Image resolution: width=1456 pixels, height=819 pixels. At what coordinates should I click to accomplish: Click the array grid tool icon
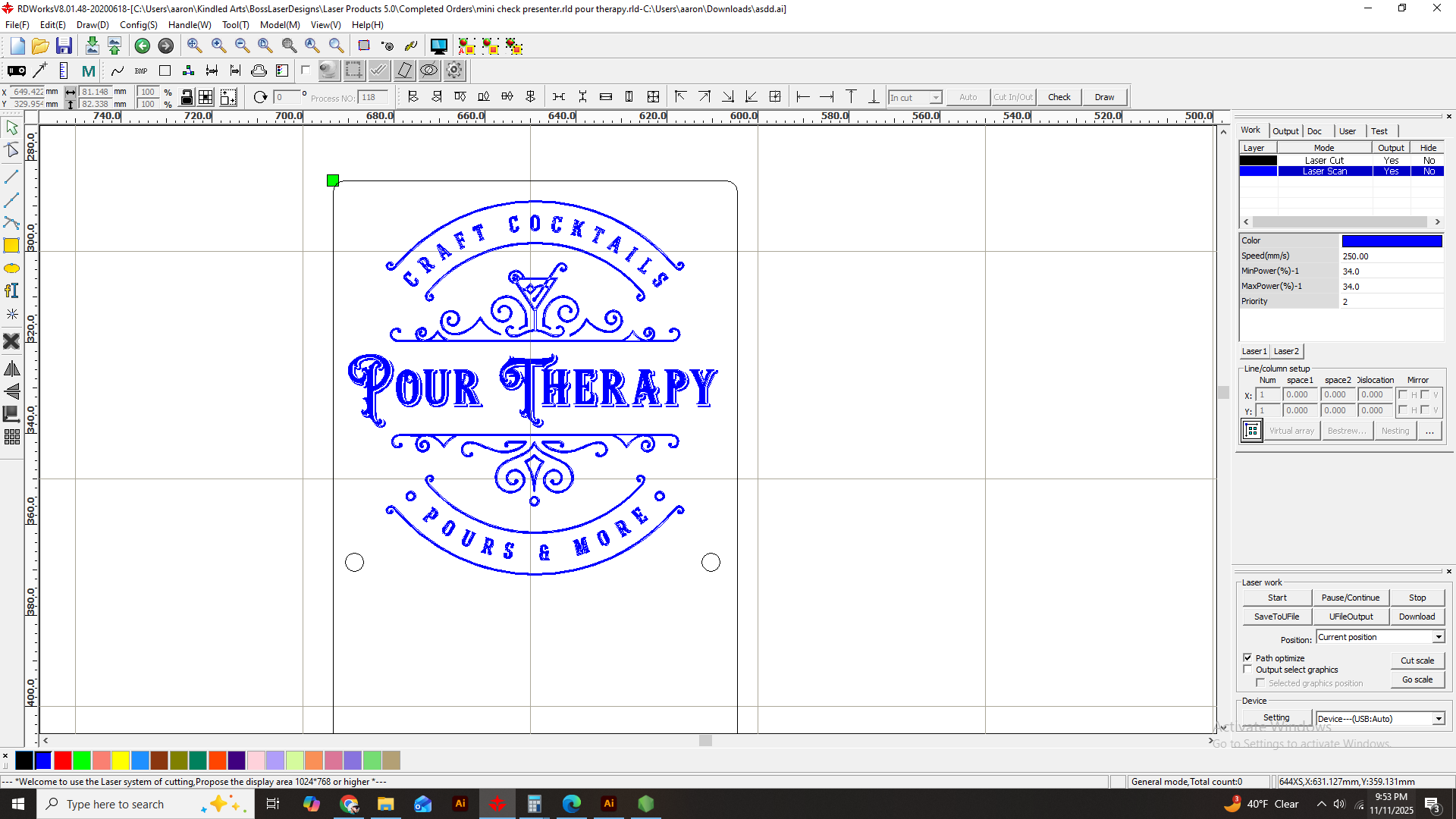(x=11, y=438)
